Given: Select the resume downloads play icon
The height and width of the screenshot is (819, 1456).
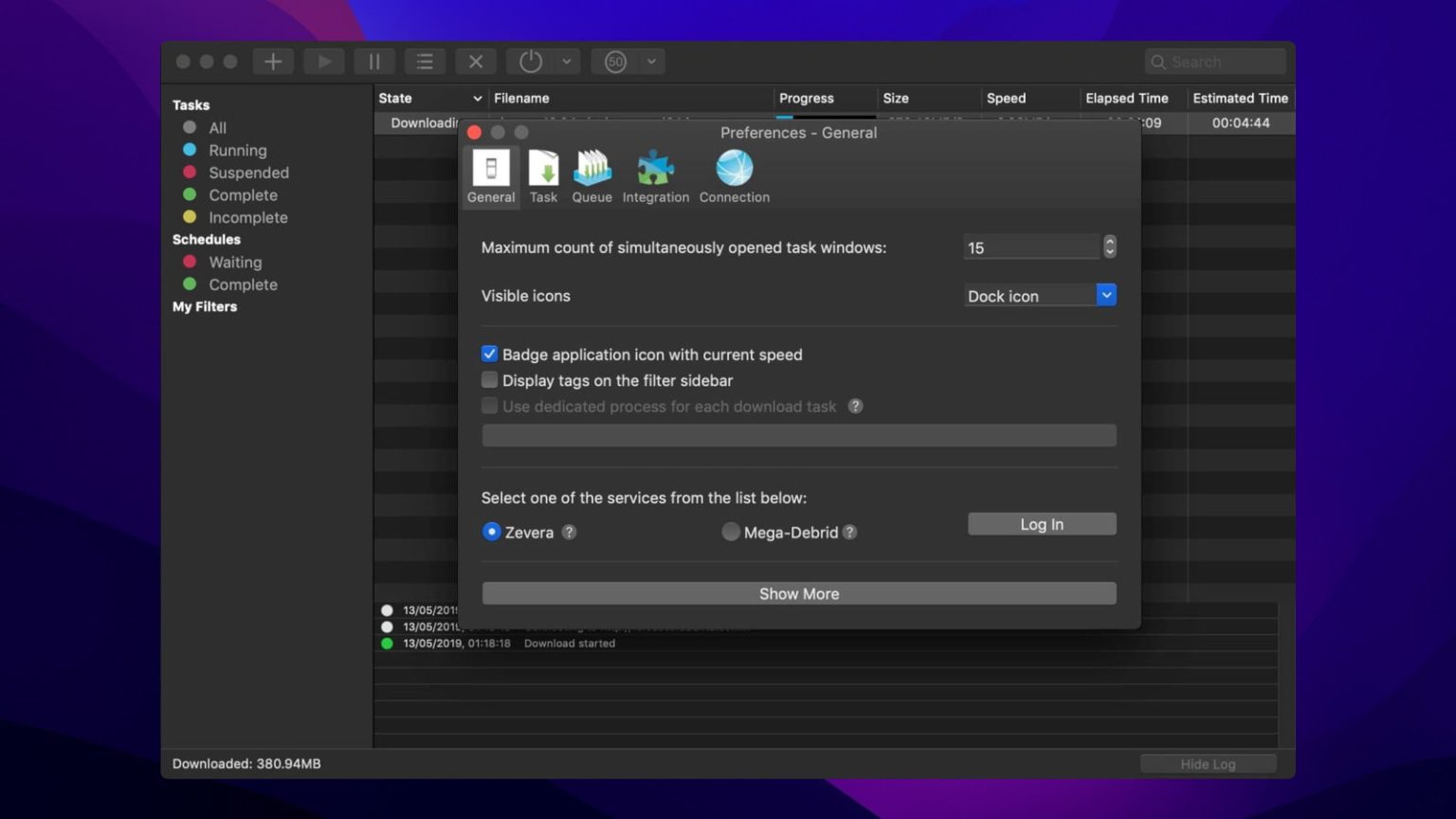Looking at the screenshot, I should point(323,61).
